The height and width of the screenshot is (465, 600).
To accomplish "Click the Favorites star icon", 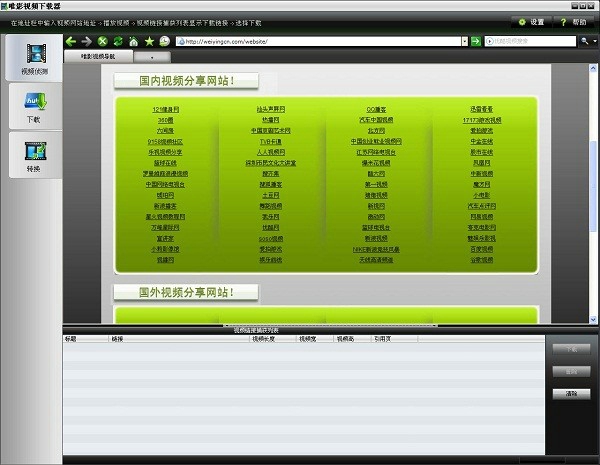I will point(149,42).
